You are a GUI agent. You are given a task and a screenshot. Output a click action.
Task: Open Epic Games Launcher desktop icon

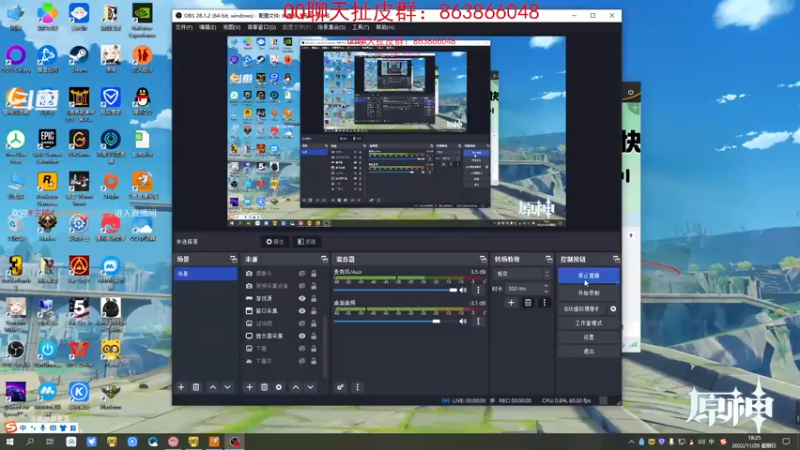click(47, 146)
